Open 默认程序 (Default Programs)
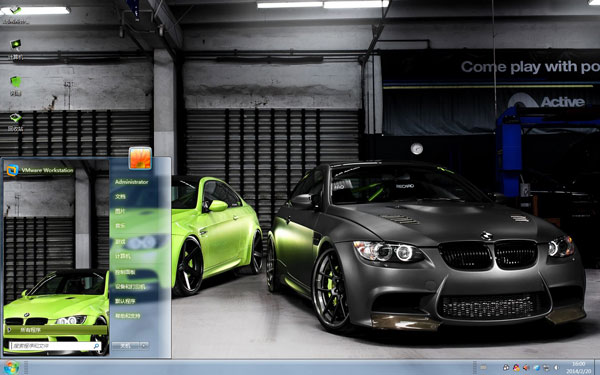Viewport: 600px width, 375px height. point(125,301)
